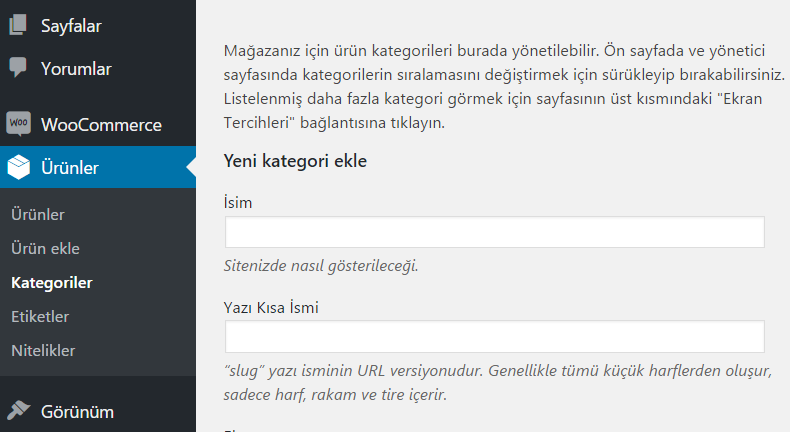Go to the WooCommerce menu label
The height and width of the screenshot is (432, 790).
[101, 125]
